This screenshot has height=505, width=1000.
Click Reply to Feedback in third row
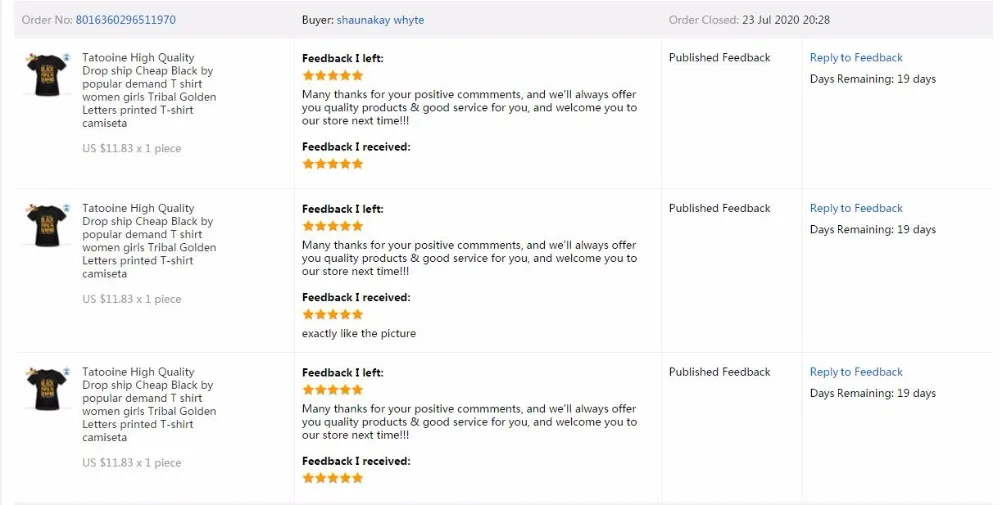click(856, 372)
